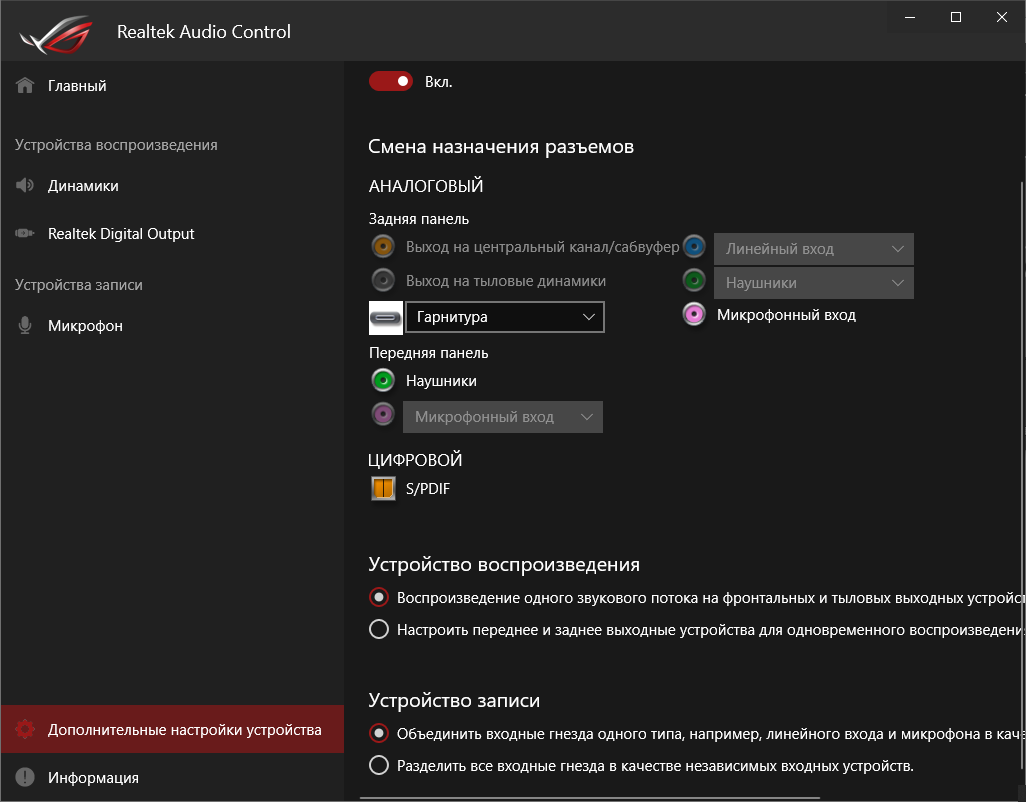Image resolution: width=1026 pixels, height=802 pixels.
Task: Expand the Линейный вход dropdown
Action: [813, 249]
